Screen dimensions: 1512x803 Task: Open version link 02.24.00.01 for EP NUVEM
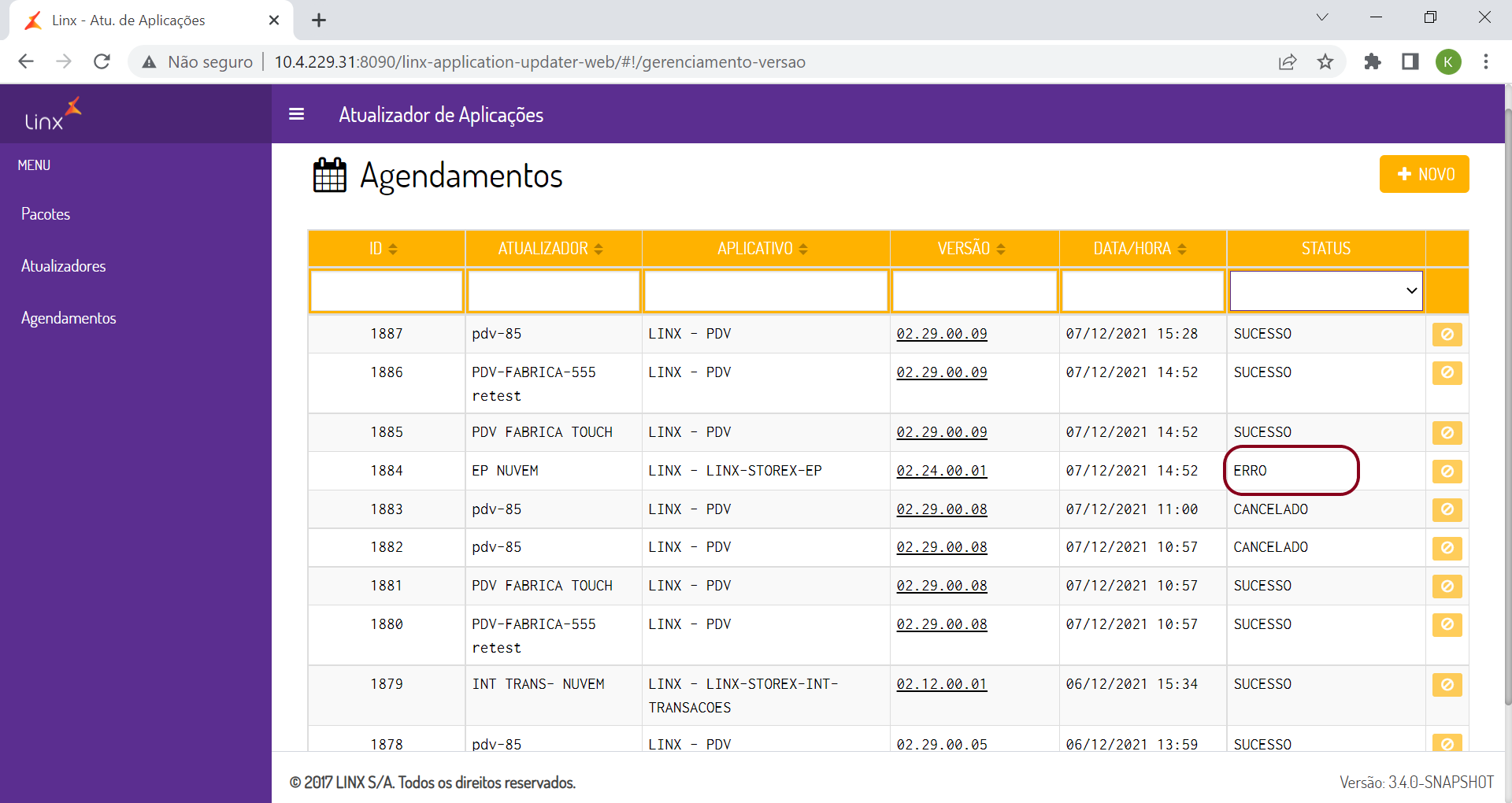coord(942,471)
